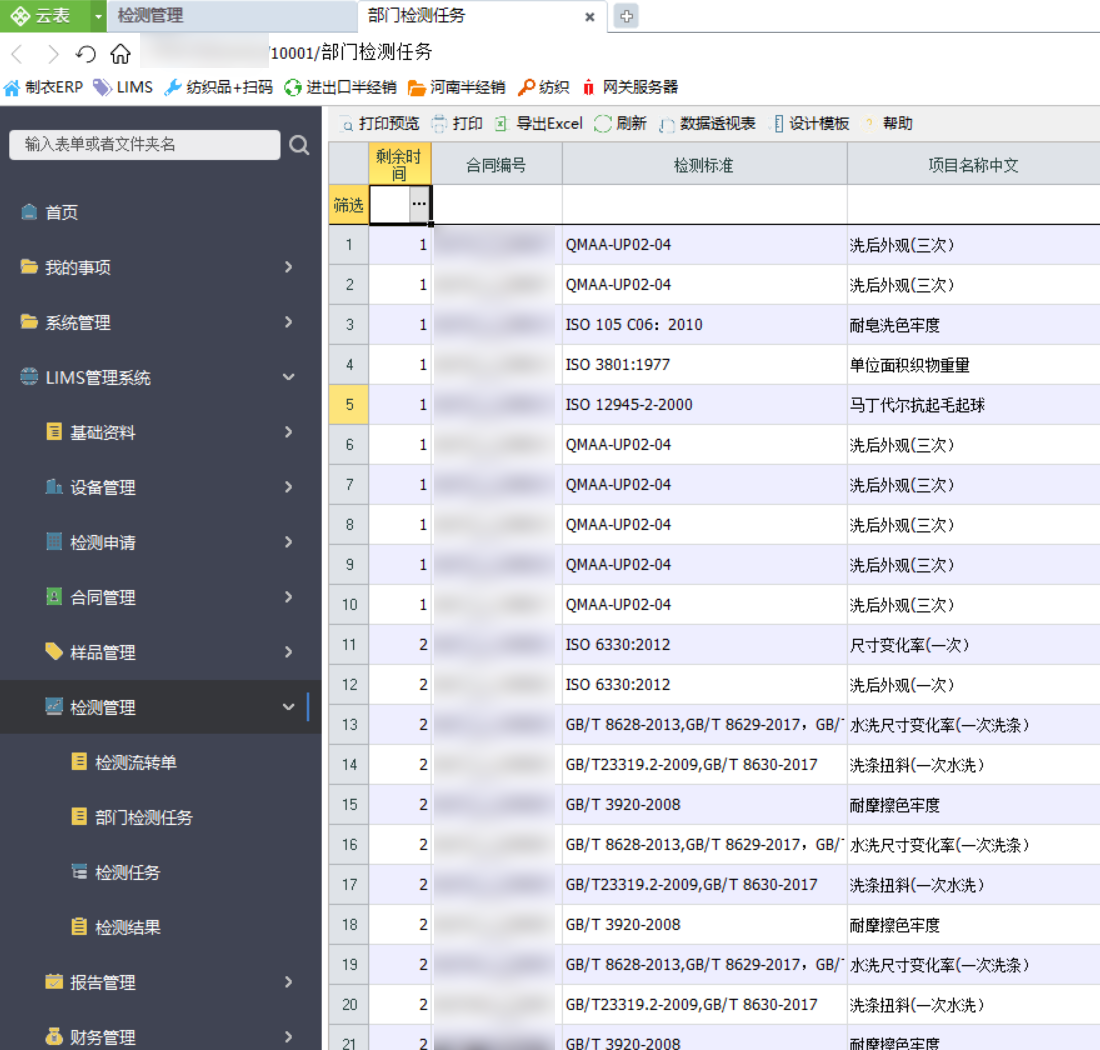Screen dimensions: 1100x1050
Task: Click the 样品管理 tag icon
Action: [x=53, y=651]
